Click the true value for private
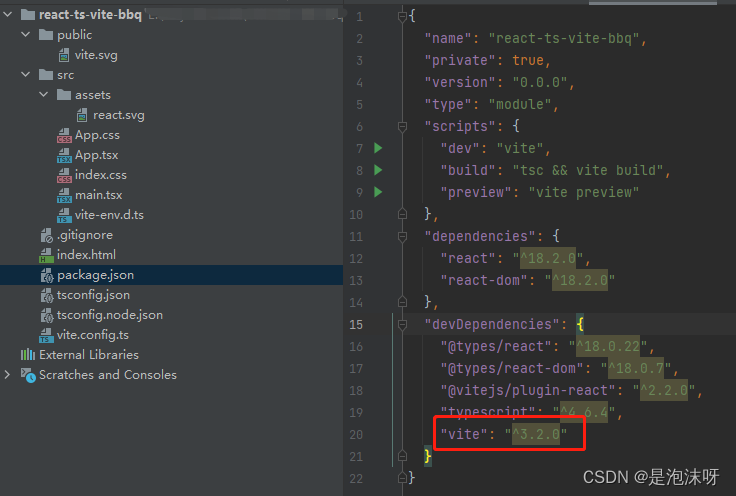This screenshot has width=736, height=496. click(528, 61)
